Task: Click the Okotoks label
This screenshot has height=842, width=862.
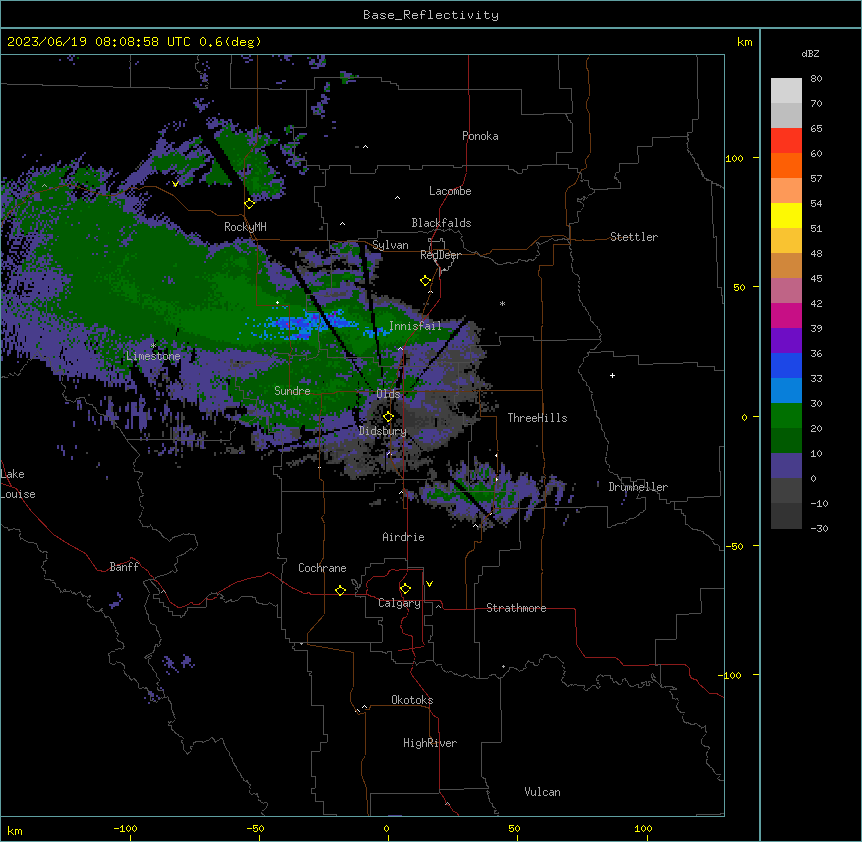Action: (x=412, y=700)
